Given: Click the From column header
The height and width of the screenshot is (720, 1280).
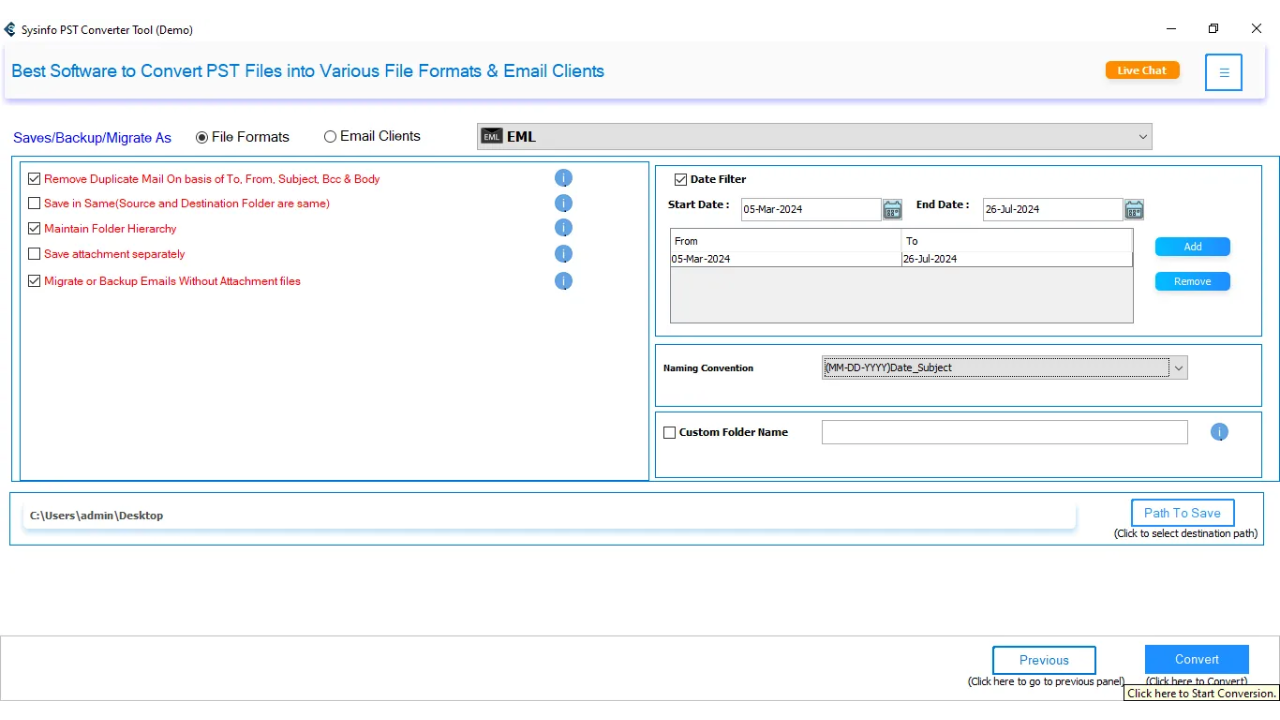Looking at the screenshot, I should pyautogui.click(x=785, y=241).
